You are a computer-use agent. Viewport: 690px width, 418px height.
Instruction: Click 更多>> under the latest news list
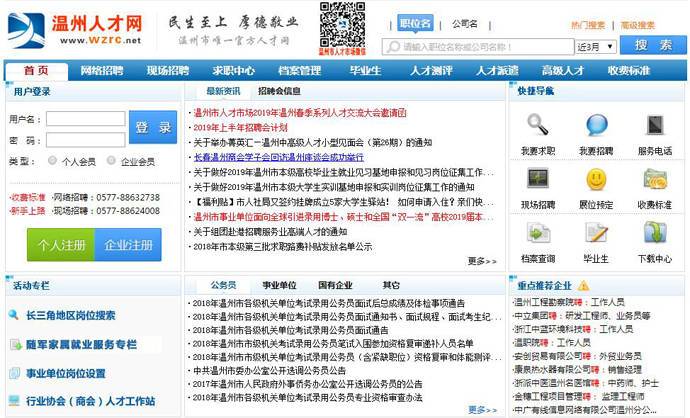coord(481,261)
